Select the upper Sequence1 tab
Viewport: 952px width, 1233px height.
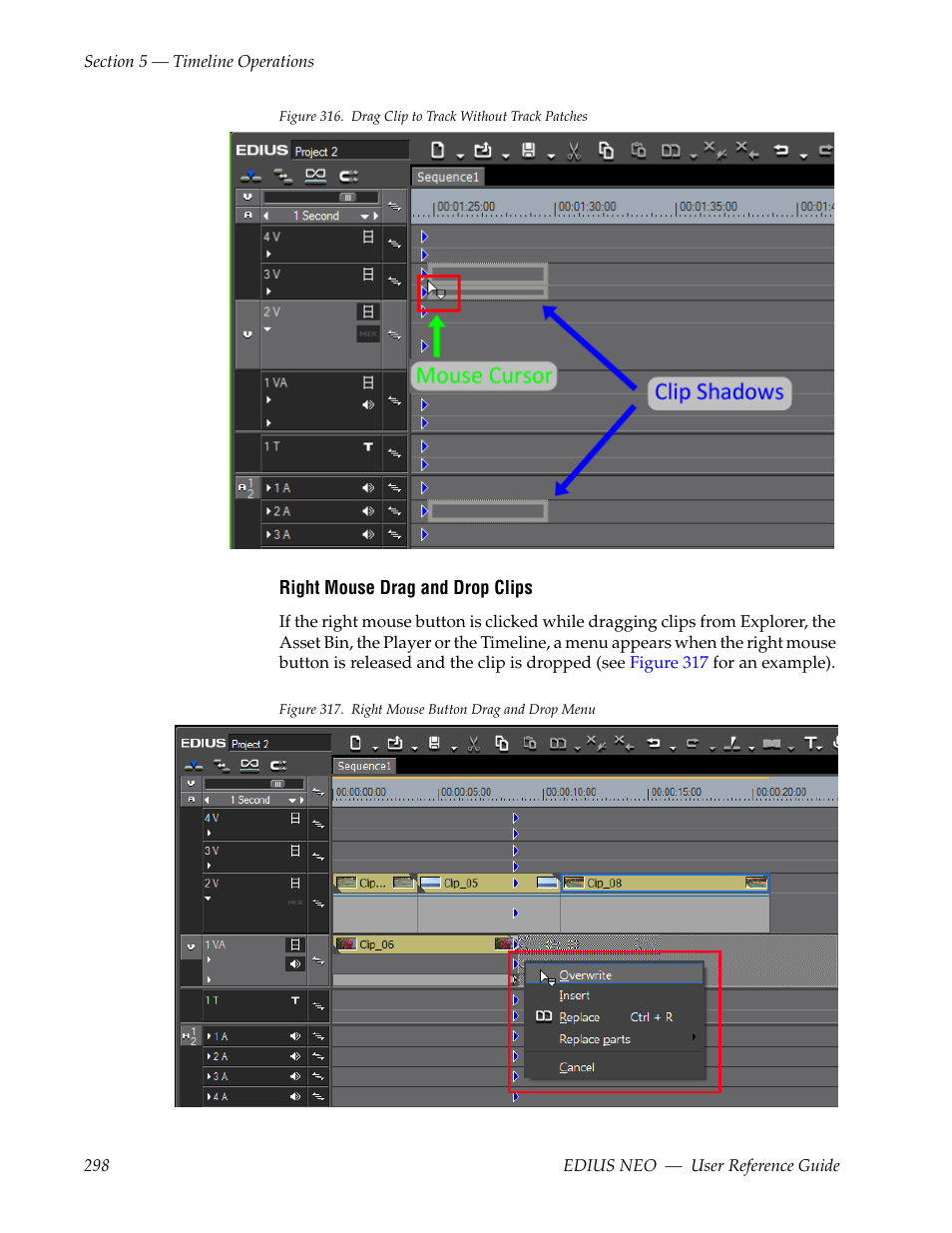(x=448, y=177)
